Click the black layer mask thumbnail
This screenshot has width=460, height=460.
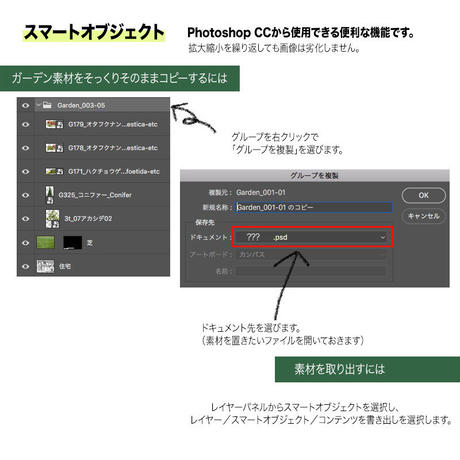click(73, 243)
